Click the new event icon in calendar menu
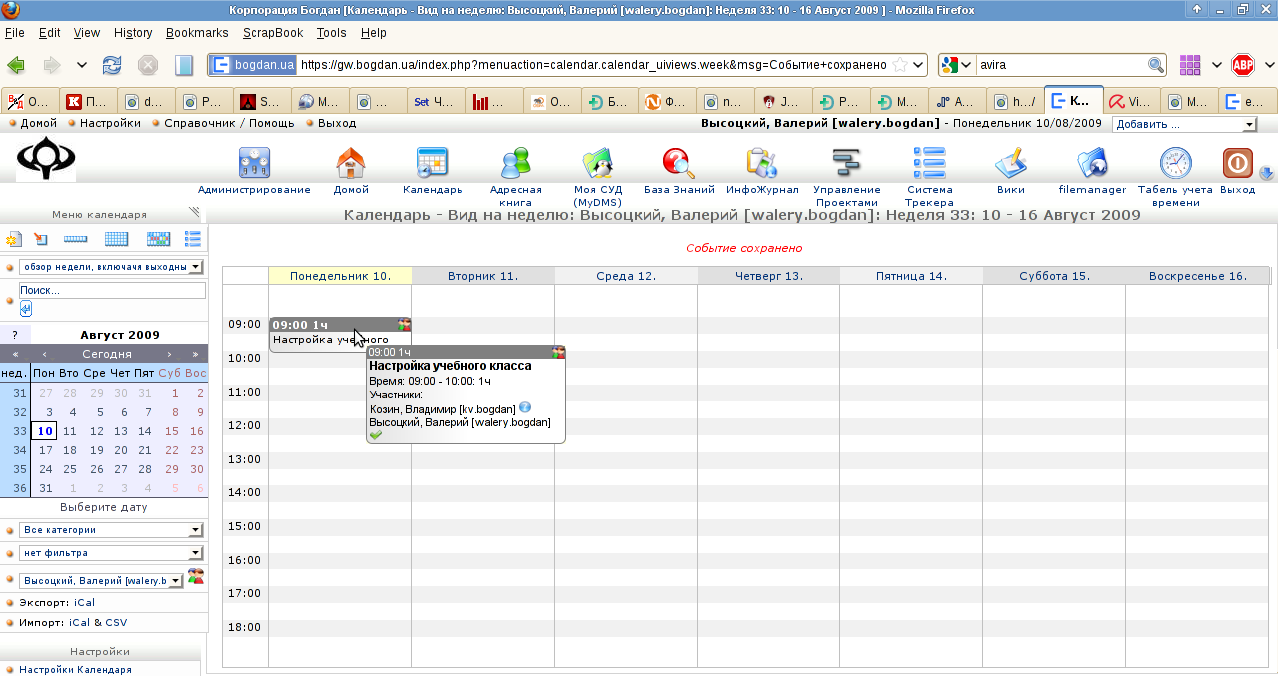This screenshot has width=1278, height=676. (x=13, y=239)
